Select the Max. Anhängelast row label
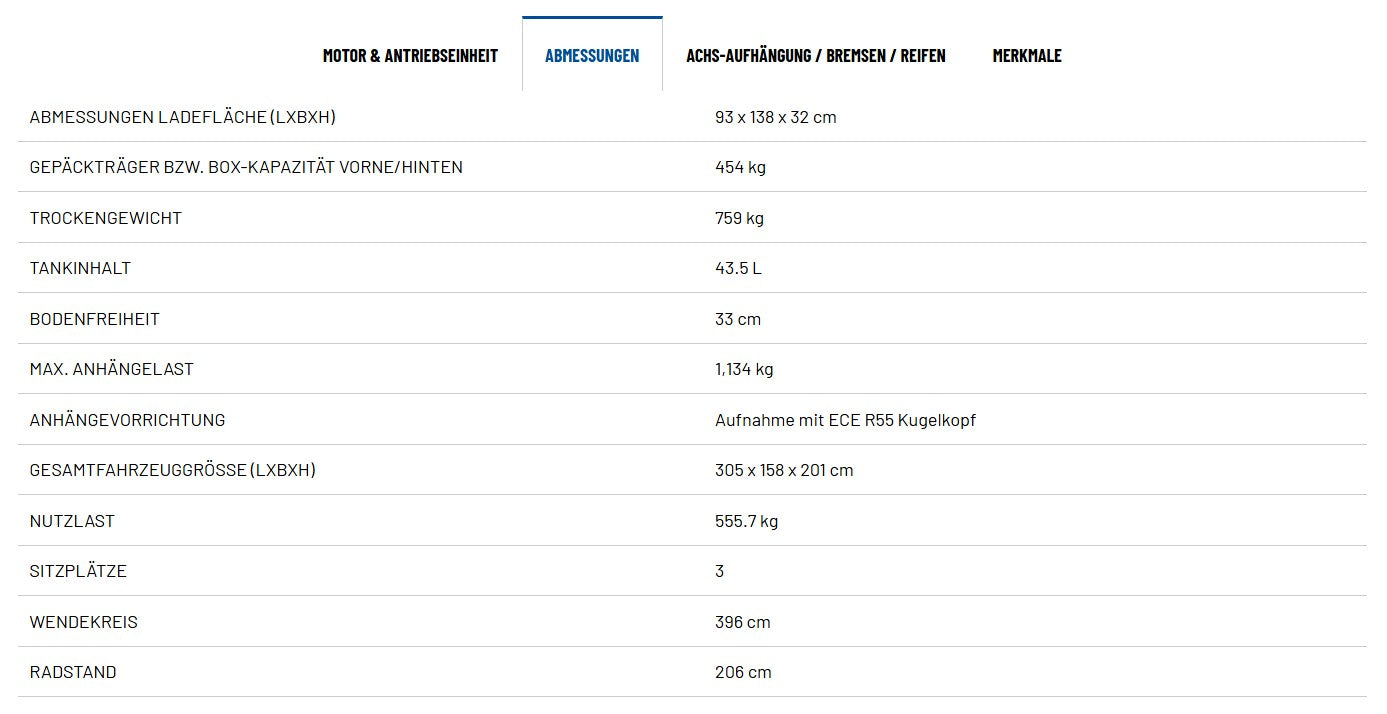Image resolution: width=1387 pixels, height=714 pixels. [x=112, y=369]
